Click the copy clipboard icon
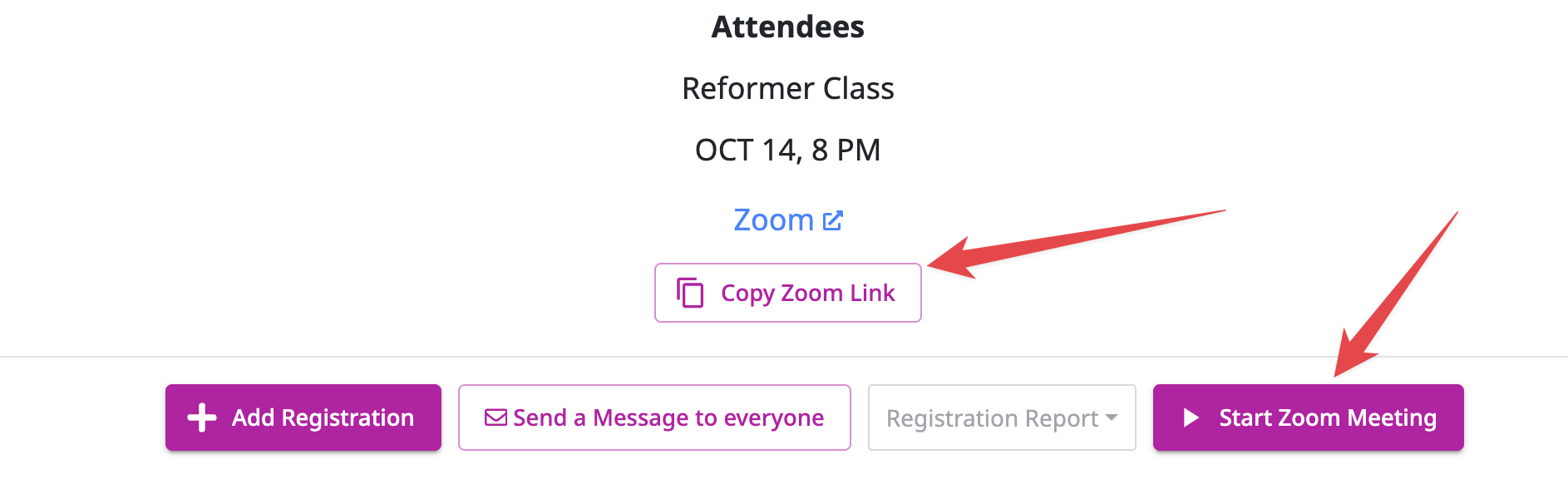 click(690, 293)
